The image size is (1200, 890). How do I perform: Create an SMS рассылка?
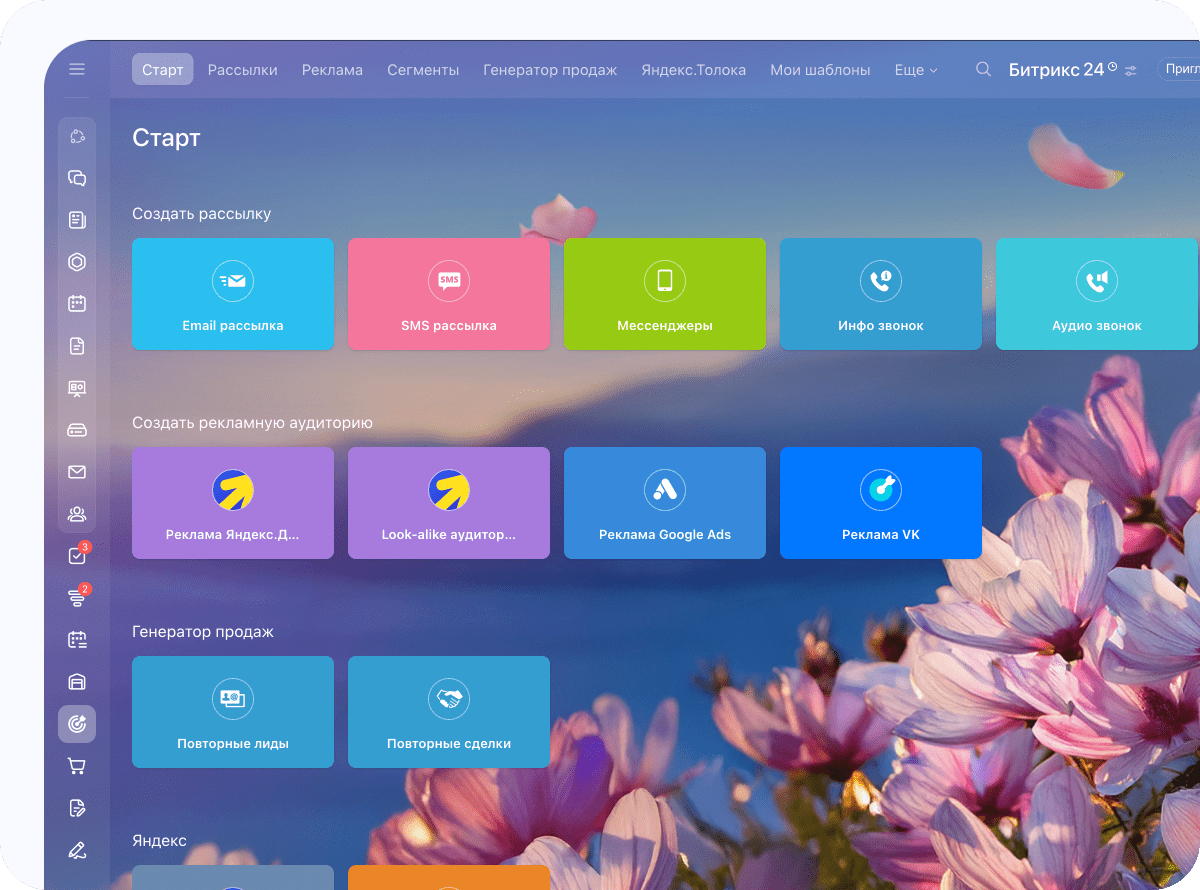[449, 294]
